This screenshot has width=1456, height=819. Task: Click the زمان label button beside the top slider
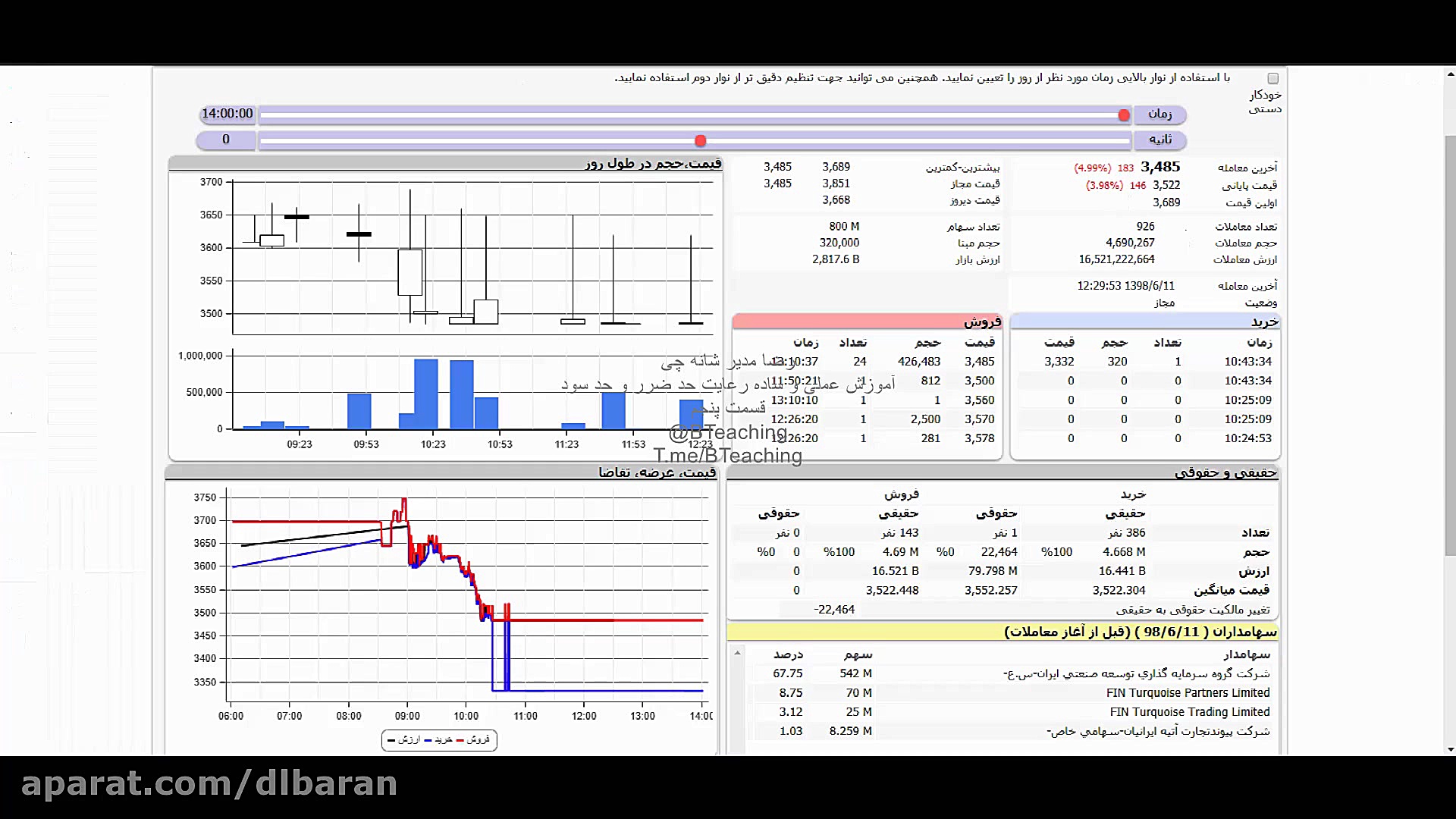click(x=1159, y=115)
